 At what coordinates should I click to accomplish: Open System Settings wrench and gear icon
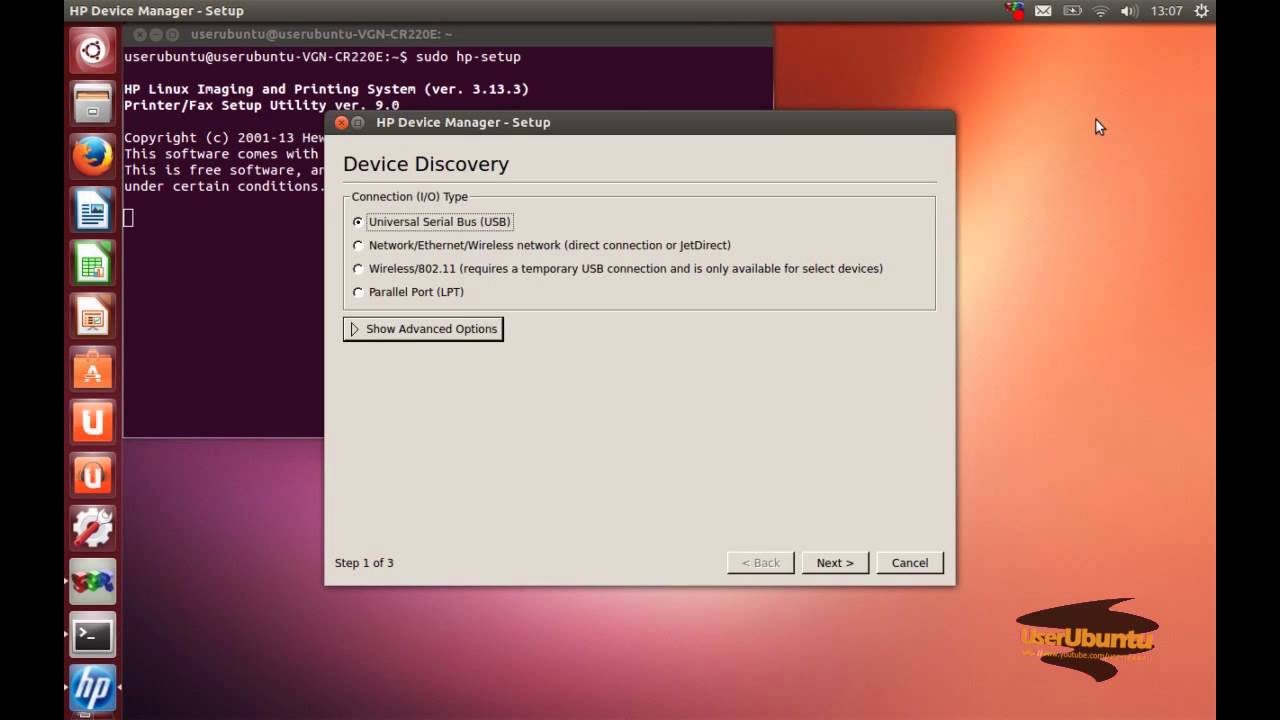coord(92,528)
